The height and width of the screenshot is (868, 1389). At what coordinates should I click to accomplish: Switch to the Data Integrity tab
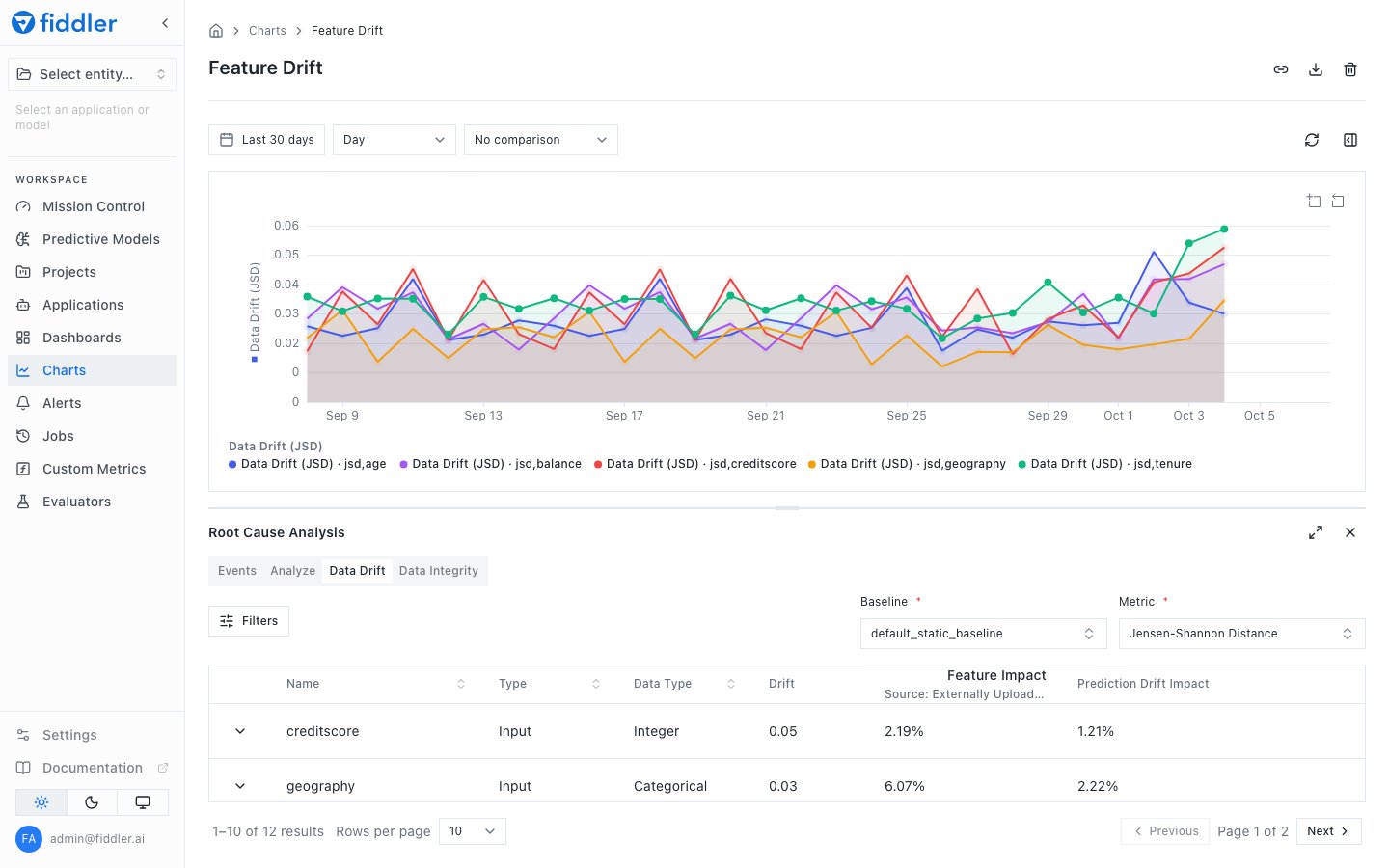pyautogui.click(x=439, y=571)
